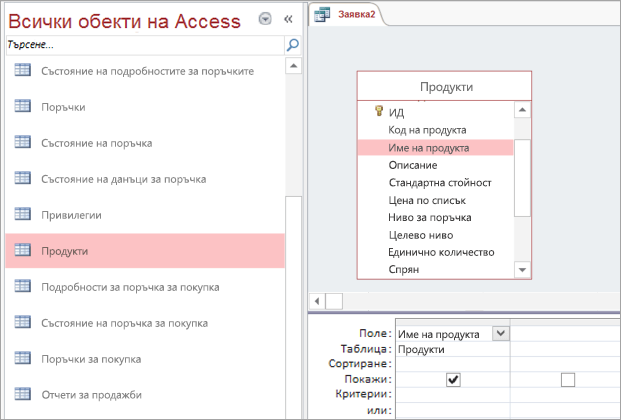Click table icon beside Поръчки

click(23, 106)
